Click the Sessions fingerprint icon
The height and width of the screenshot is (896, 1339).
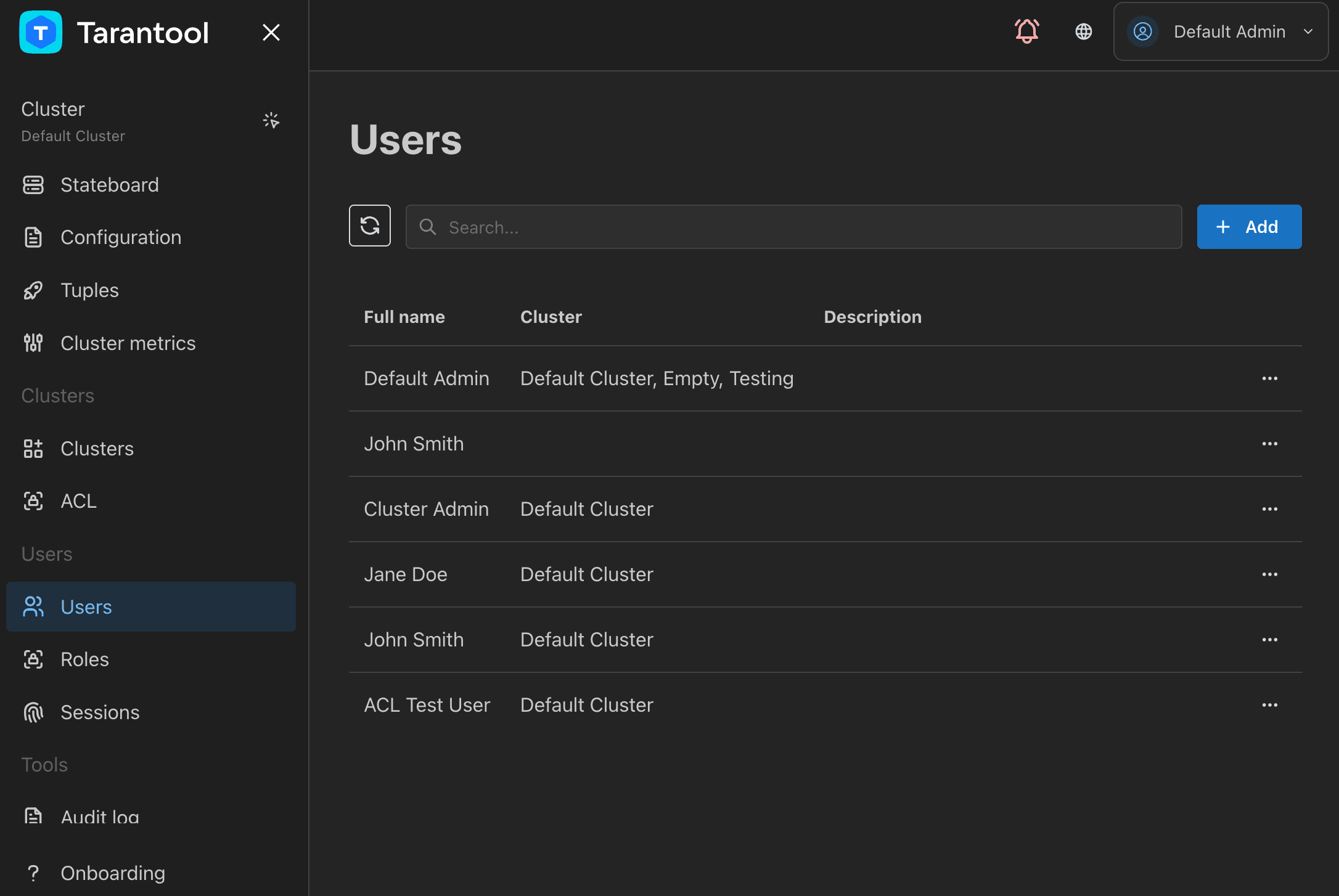33,712
